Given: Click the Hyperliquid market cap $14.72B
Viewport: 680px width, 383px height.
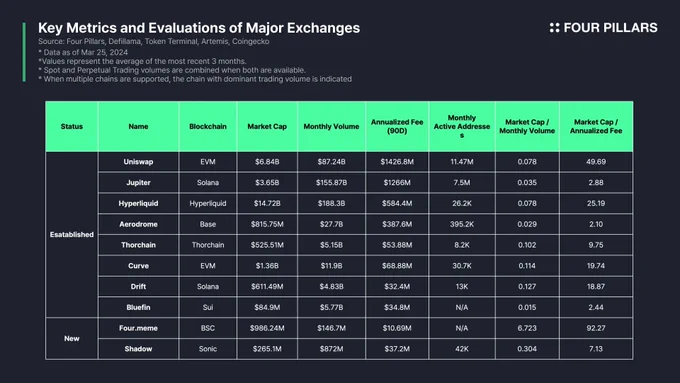Looking at the screenshot, I should [267, 203].
